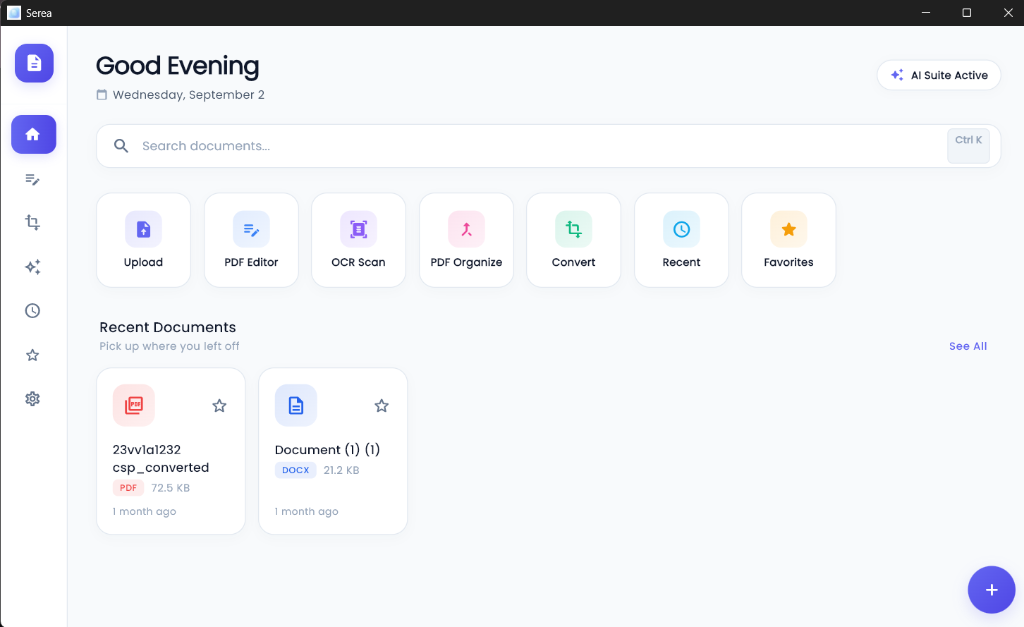This screenshot has width=1024, height=627.
Task: Open Settings gear in sidebar
Action: click(x=33, y=398)
